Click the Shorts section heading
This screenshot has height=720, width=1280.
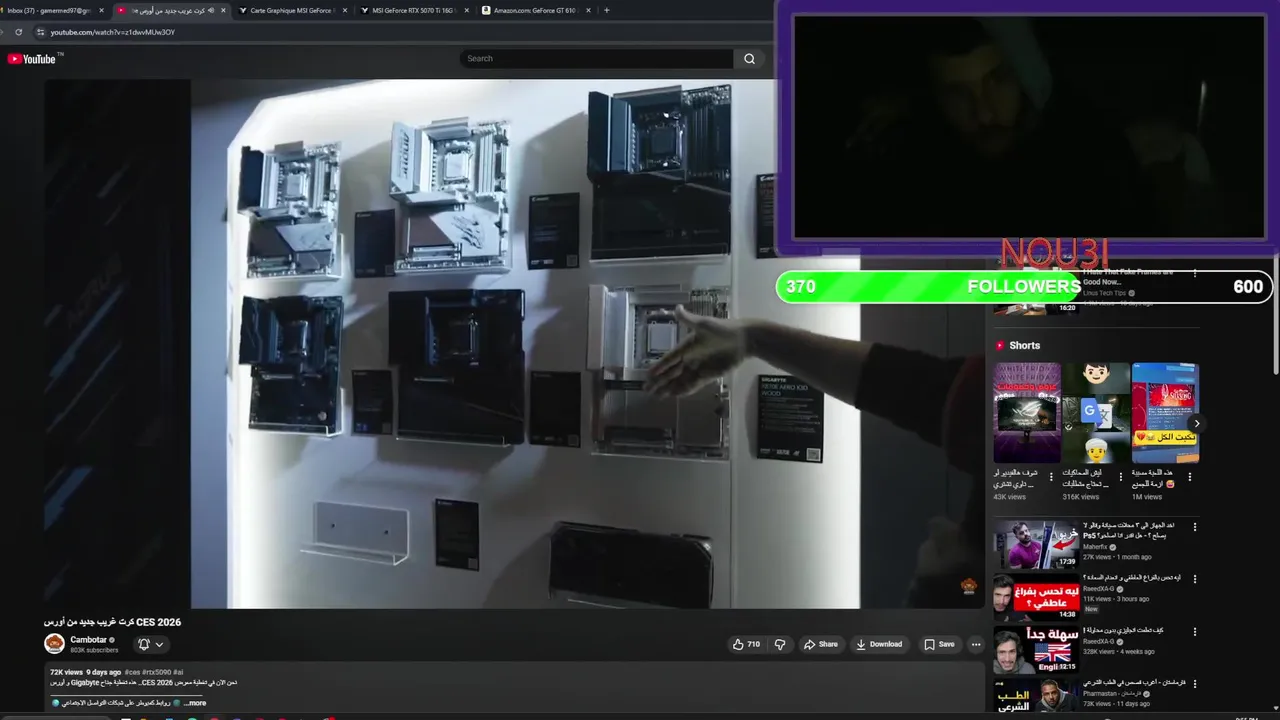click(x=1024, y=346)
